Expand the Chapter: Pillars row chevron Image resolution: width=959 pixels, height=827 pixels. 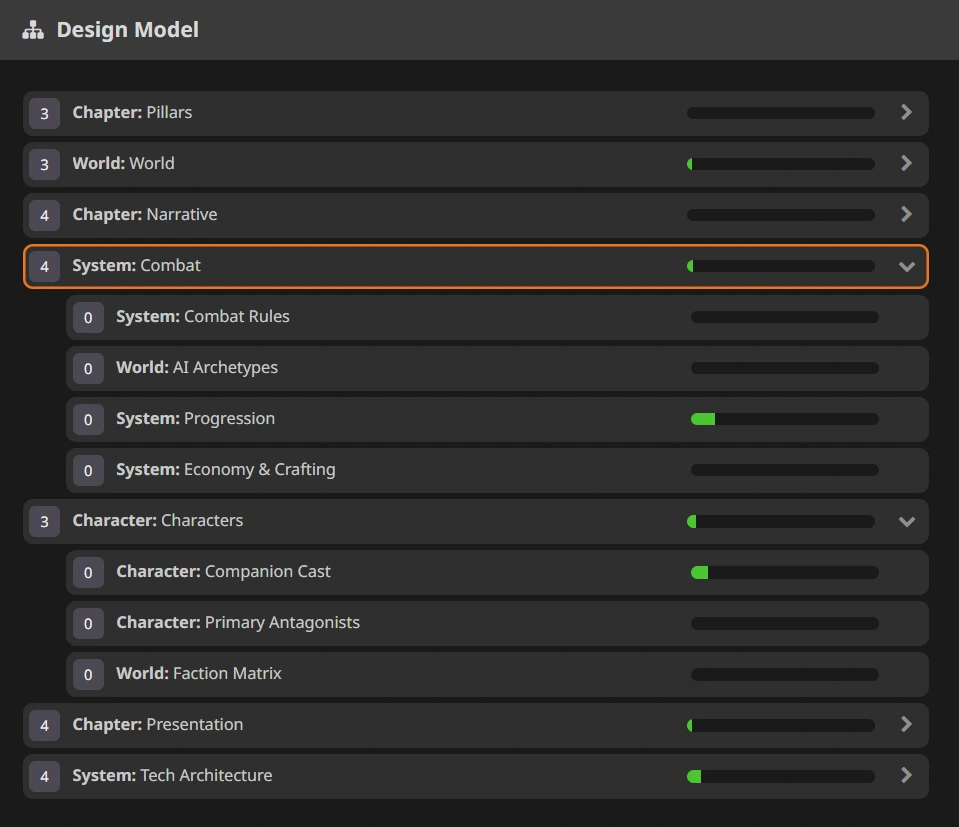(906, 113)
